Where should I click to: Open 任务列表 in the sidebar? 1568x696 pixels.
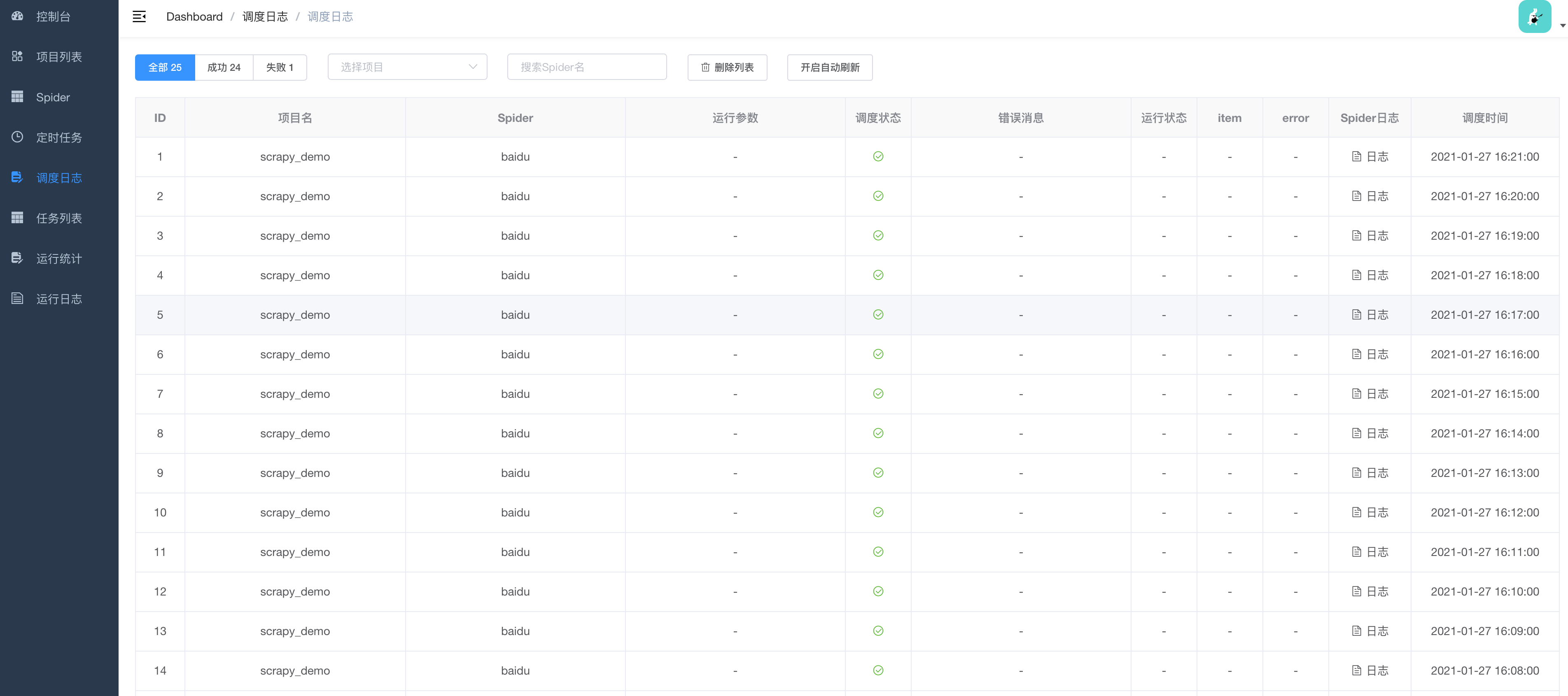pos(58,218)
